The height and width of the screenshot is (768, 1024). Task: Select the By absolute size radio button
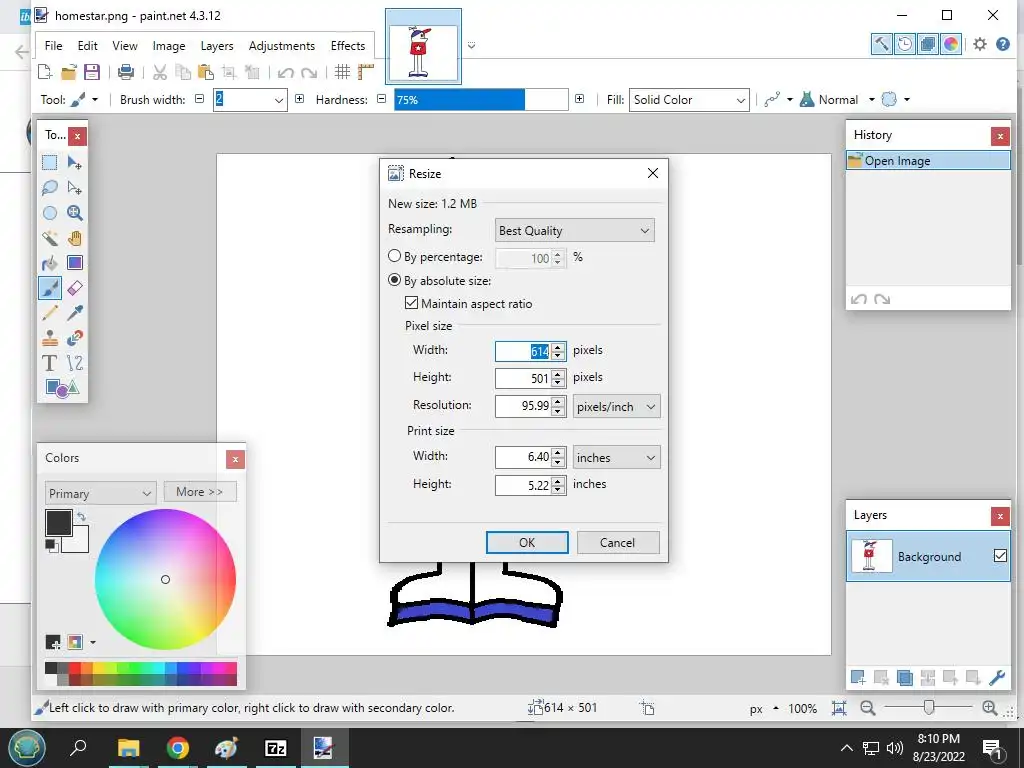click(394, 280)
